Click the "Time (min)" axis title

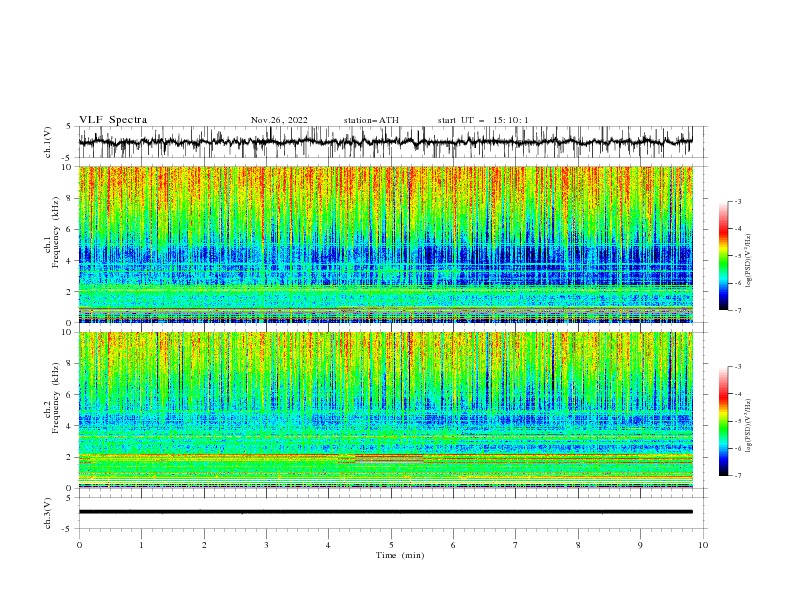400,555
